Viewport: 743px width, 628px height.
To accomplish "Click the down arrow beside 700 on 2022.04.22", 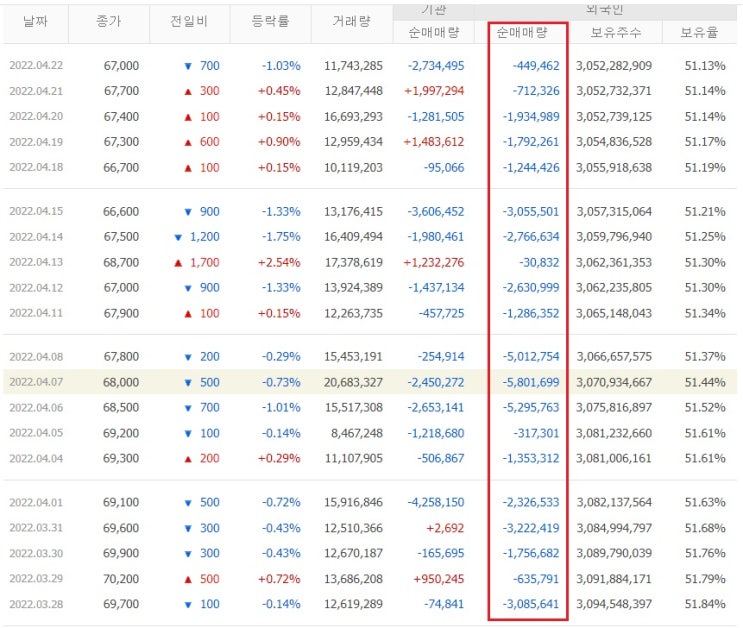I will [188, 66].
